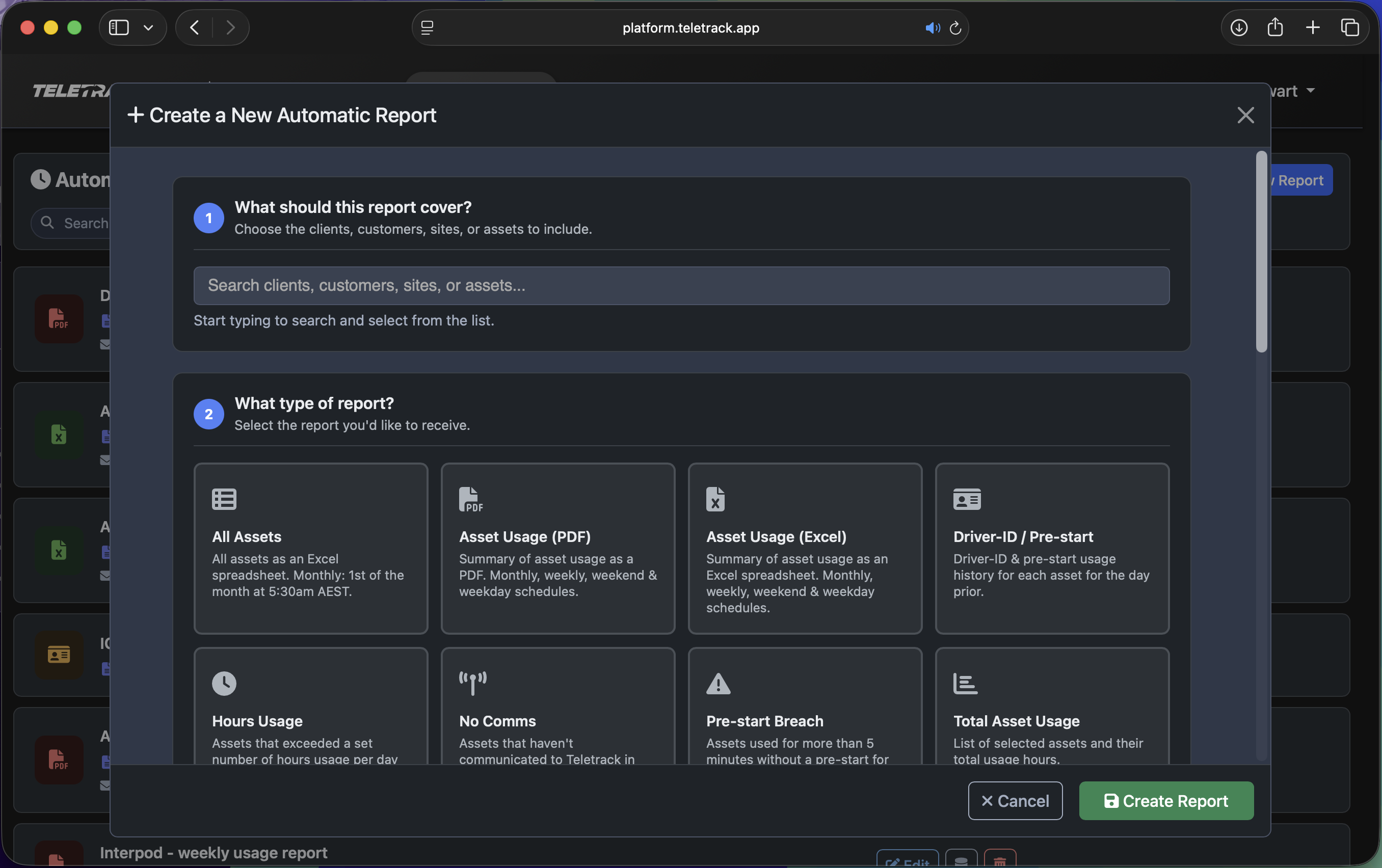
Task: Click the Safari share icon
Action: coord(1274,27)
